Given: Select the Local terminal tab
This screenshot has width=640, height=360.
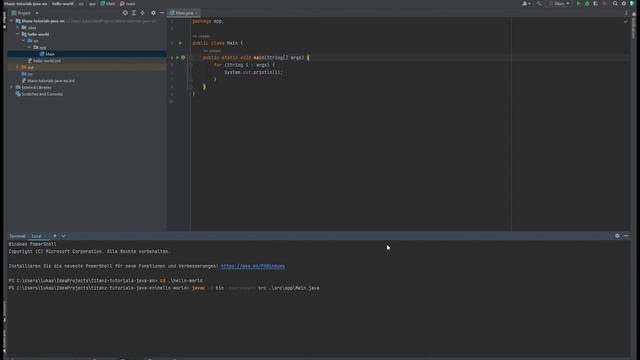Looking at the screenshot, I should 37,236.
